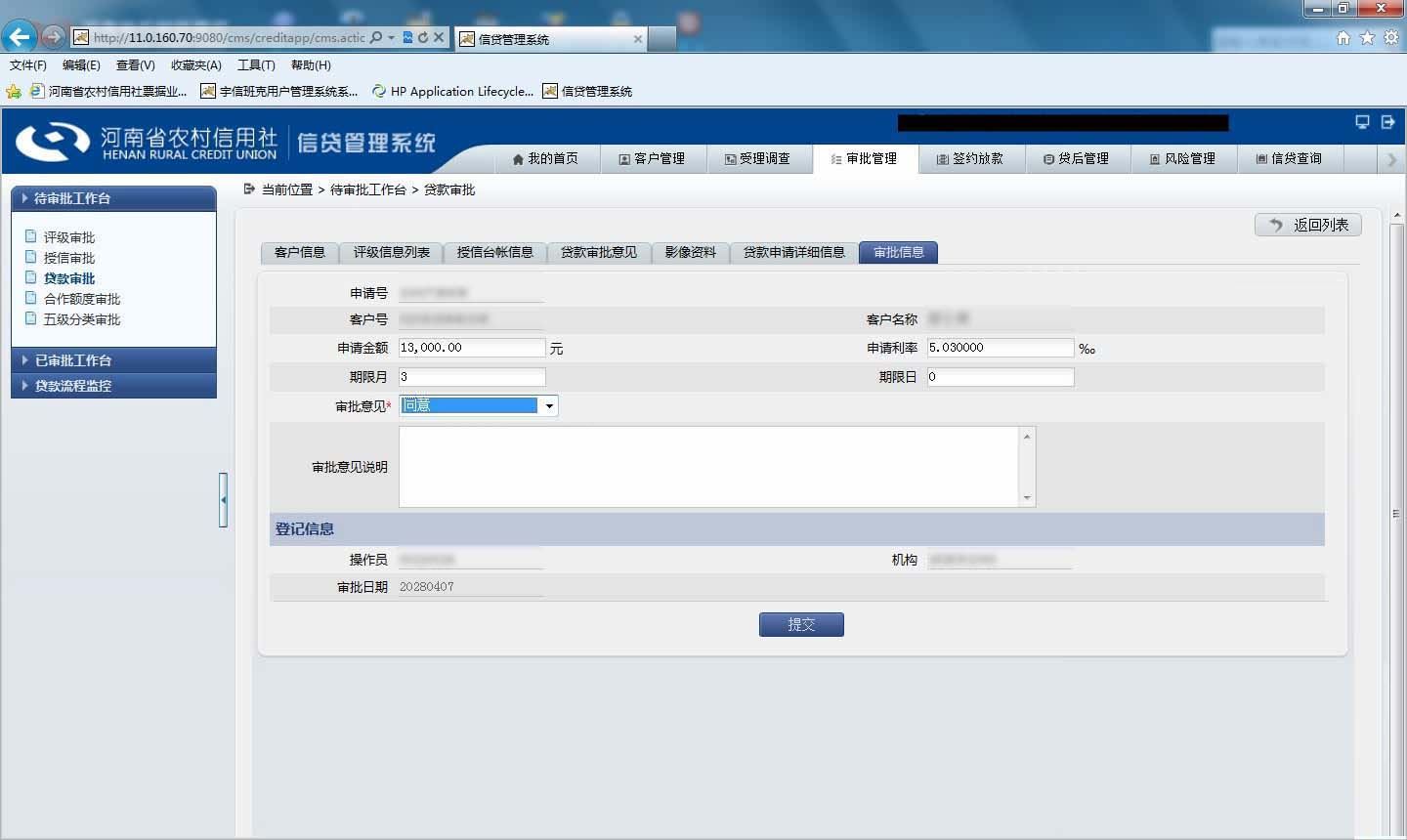Open 贷款审批 in sidebar

tap(68, 278)
